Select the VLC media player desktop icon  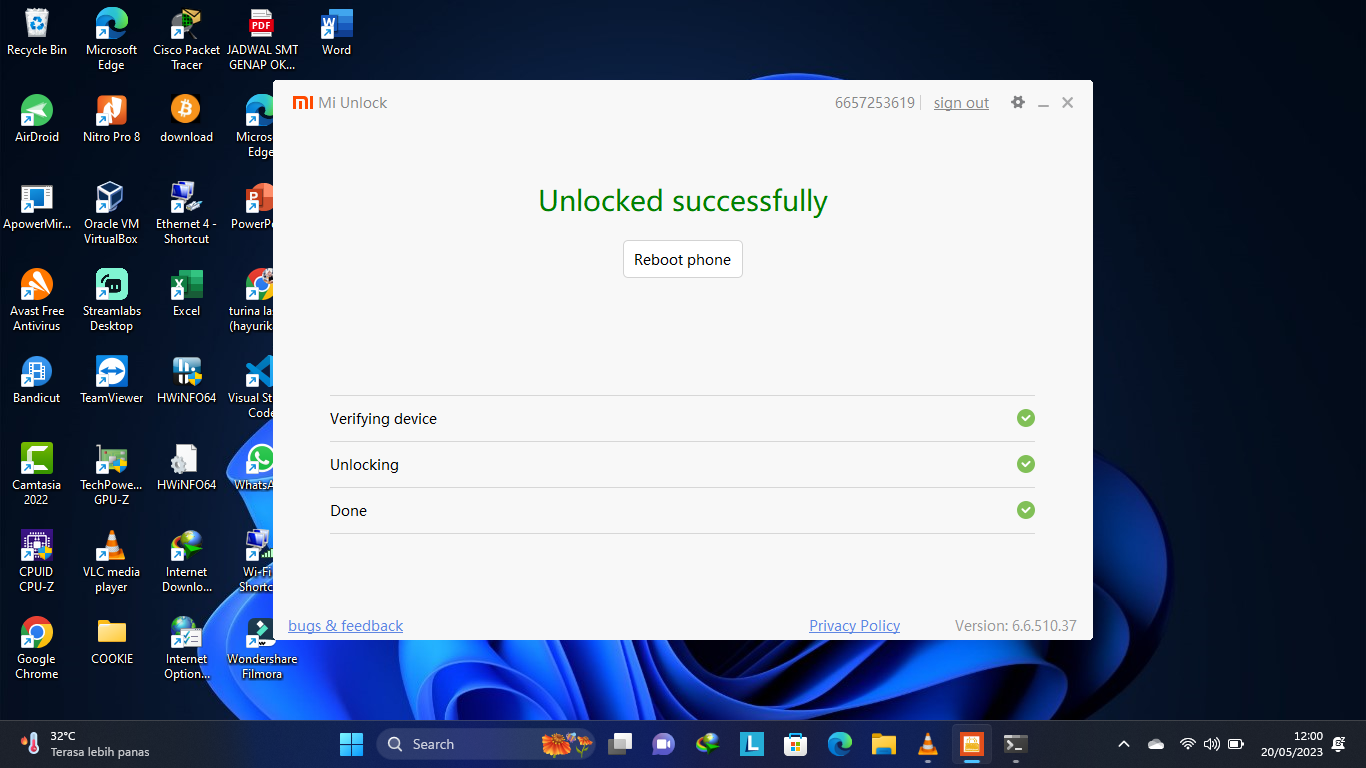coord(111,561)
